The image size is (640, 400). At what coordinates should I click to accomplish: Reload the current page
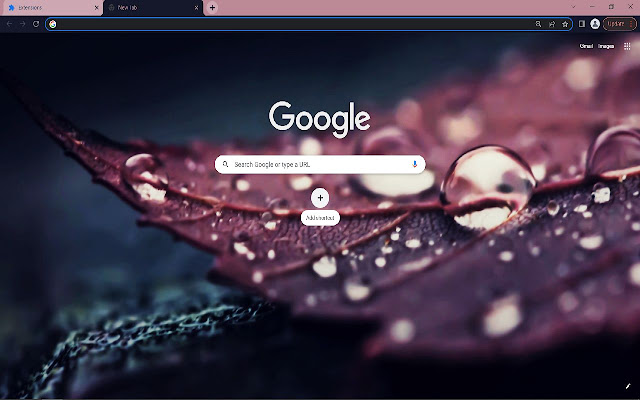[x=36, y=24]
